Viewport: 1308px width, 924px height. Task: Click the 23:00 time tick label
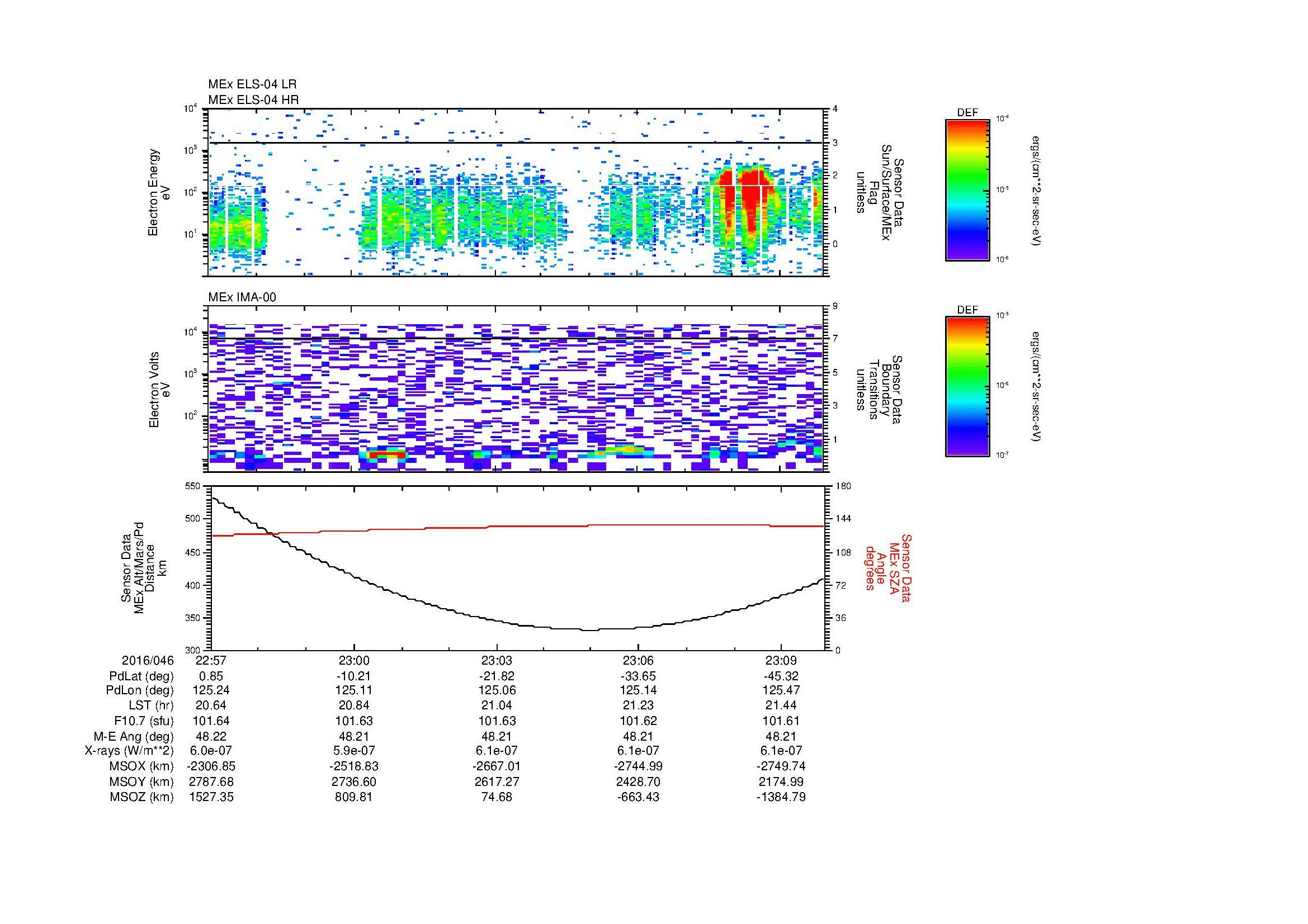click(x=354, y=661)
